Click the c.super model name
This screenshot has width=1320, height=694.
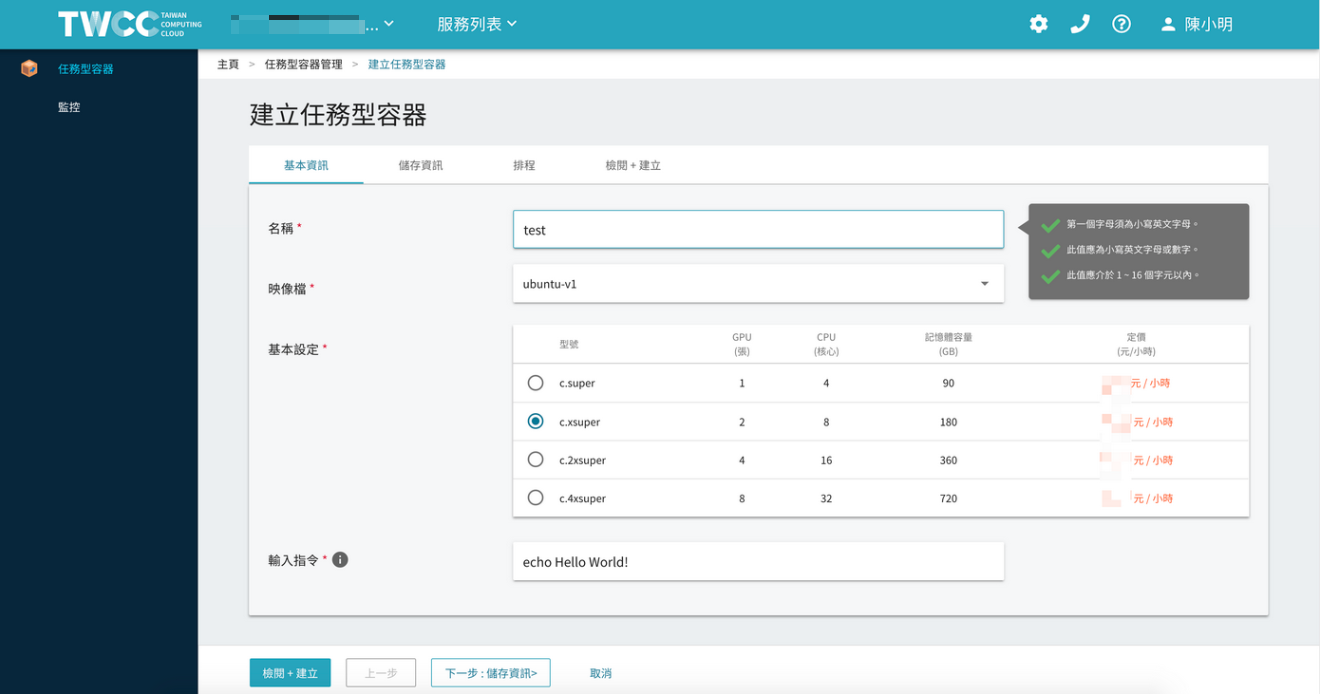coord(577,383)
